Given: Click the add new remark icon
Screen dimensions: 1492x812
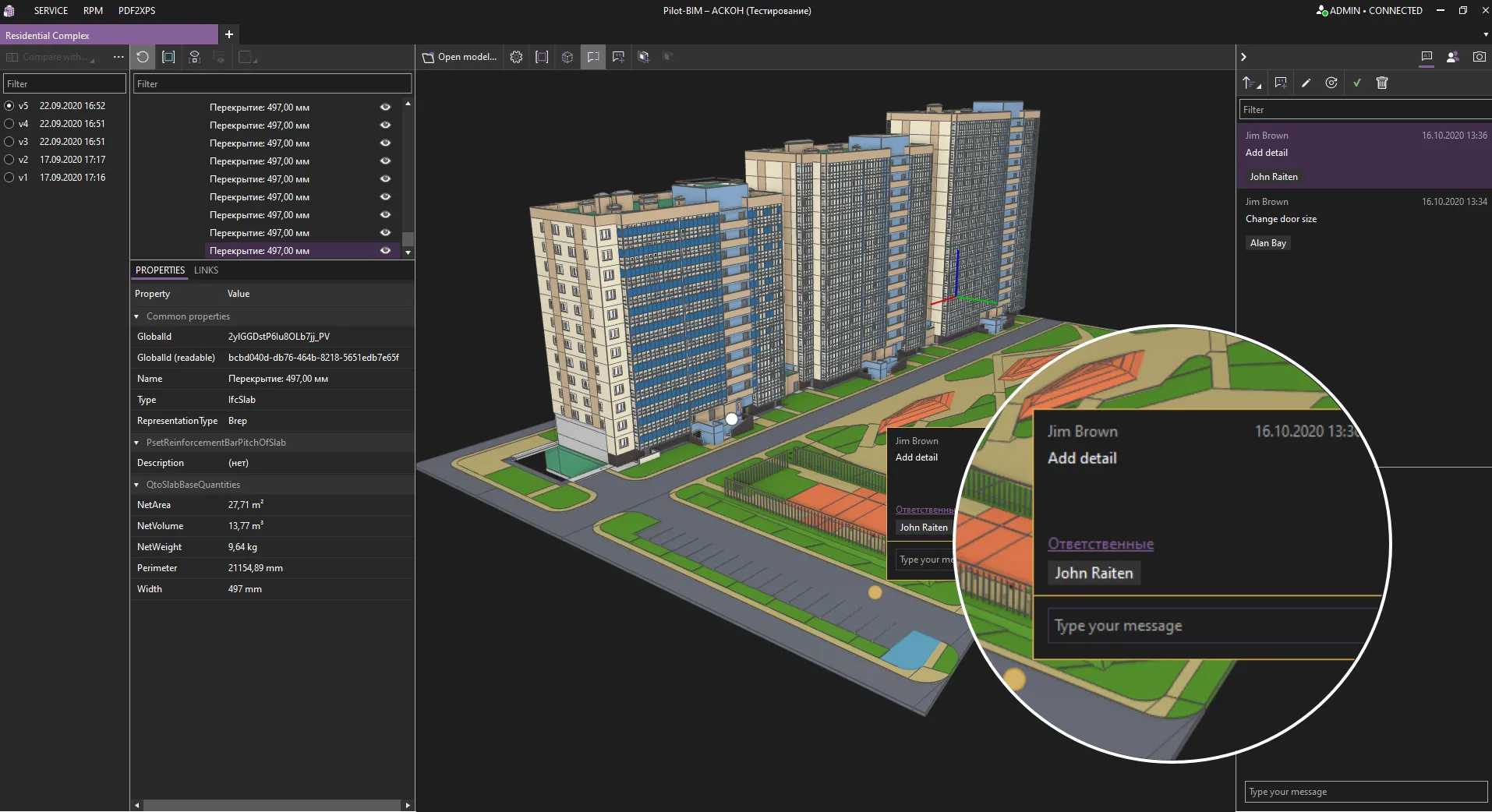Looking at the screenshot, I should point(1281,83).
